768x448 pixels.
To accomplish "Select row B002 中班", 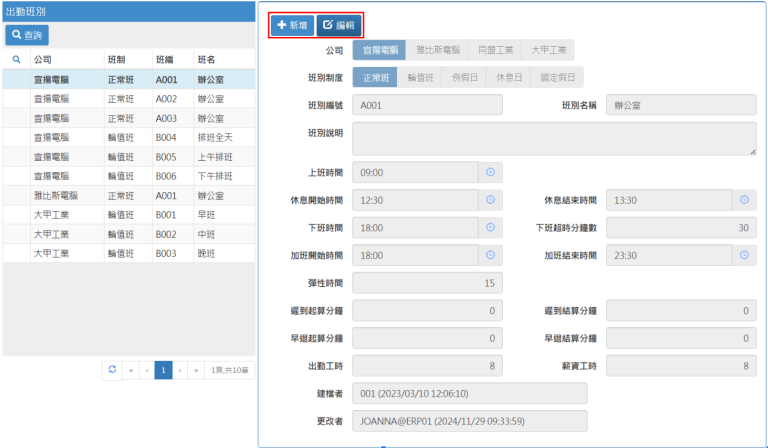I will pos(129,234).
